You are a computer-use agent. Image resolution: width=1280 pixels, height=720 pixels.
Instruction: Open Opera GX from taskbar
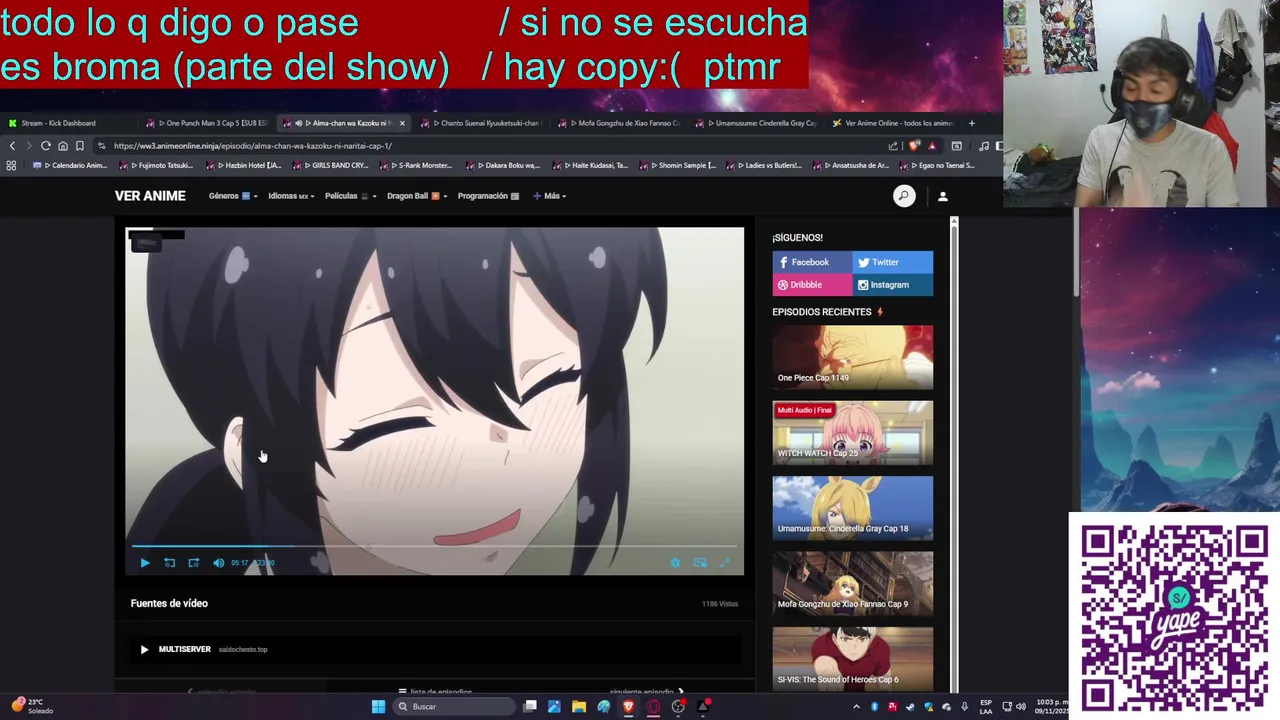(654, 707)
